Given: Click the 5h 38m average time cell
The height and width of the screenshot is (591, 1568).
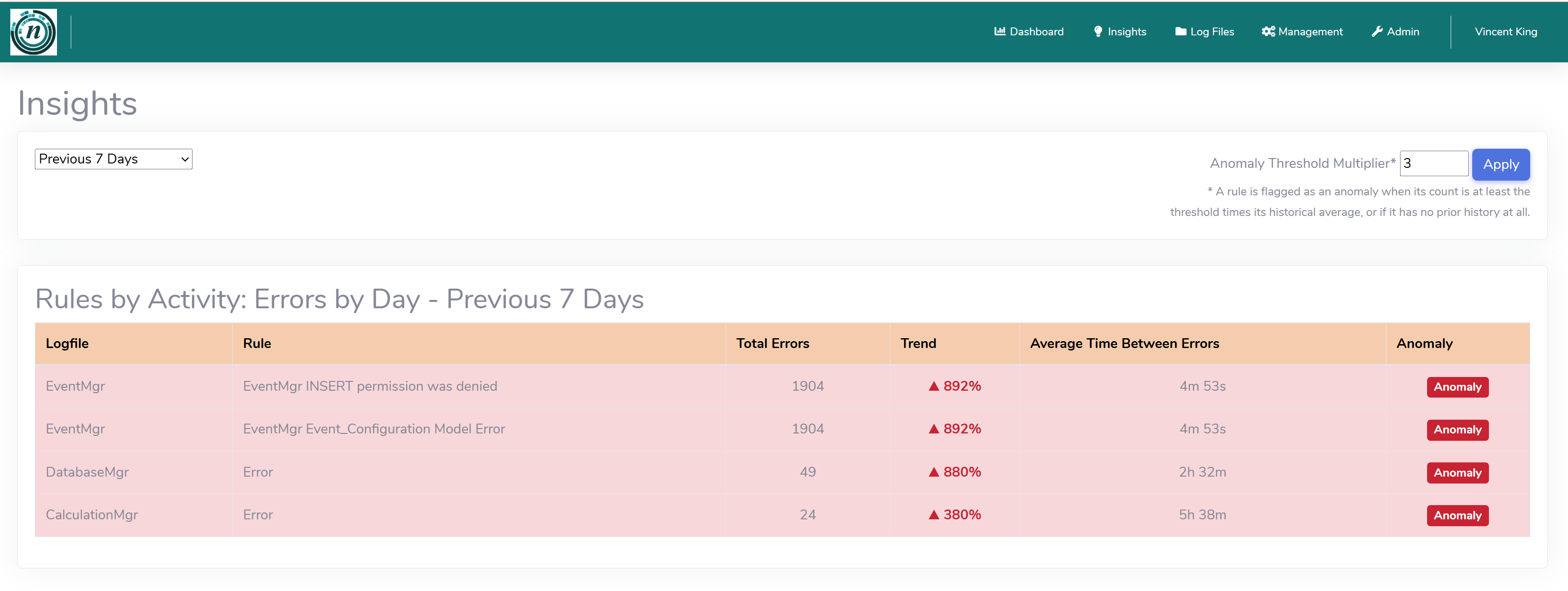Looking at the screenshot, I should pos(1202,515).
